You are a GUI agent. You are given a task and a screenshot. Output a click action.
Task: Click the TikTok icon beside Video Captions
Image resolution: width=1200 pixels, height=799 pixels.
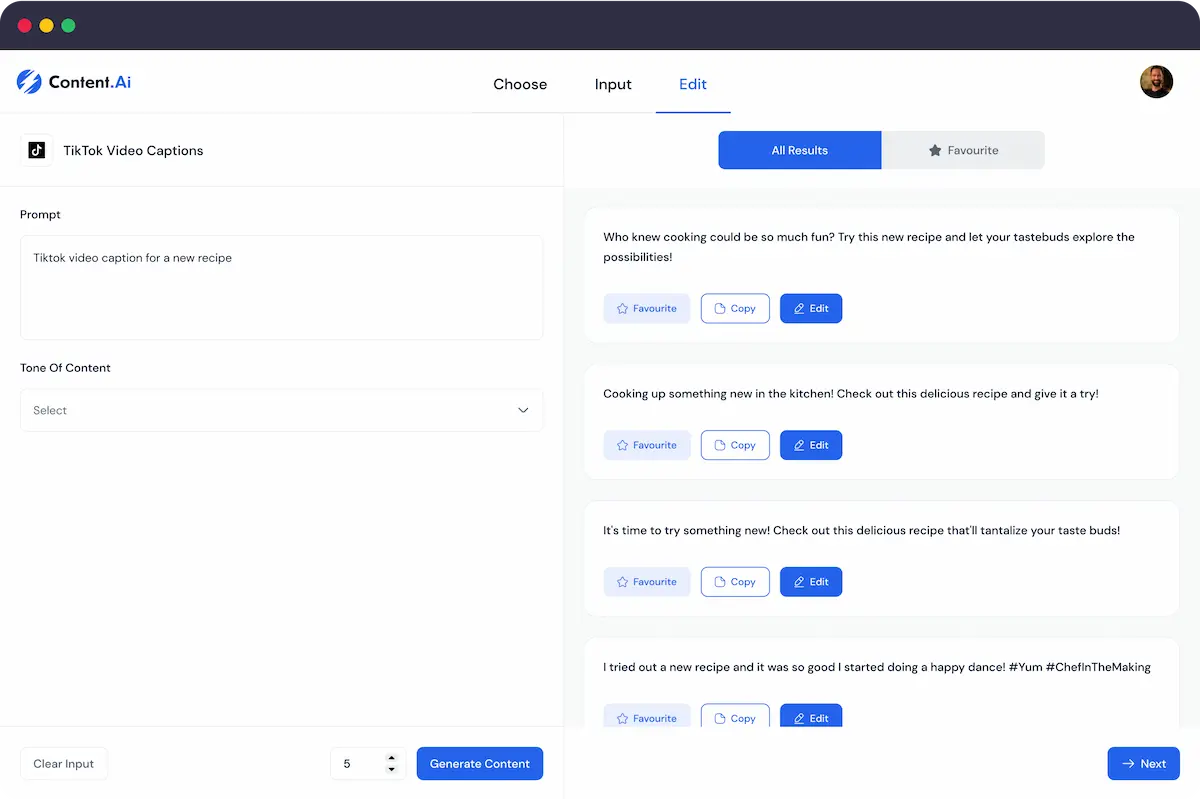(37, 150)
